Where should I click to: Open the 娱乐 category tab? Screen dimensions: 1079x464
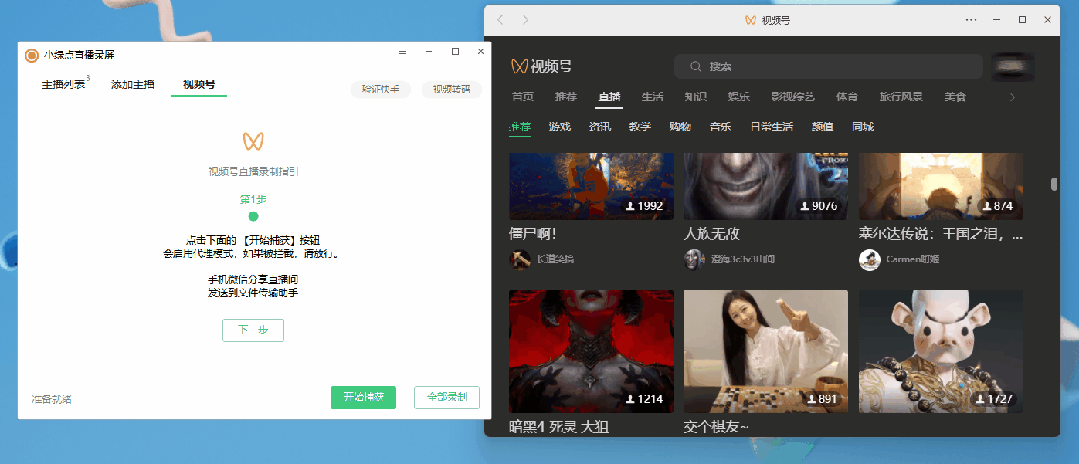738,97
